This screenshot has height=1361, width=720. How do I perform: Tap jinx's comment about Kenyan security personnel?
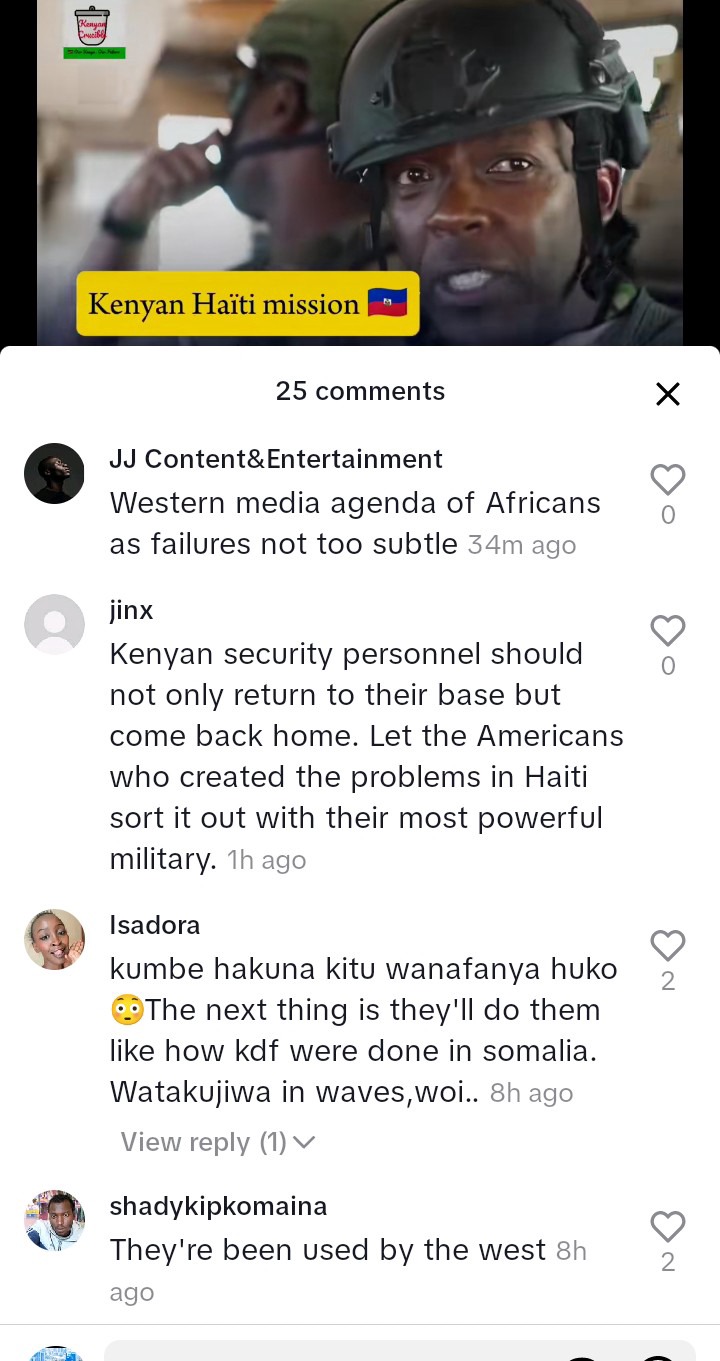point(366,756)
